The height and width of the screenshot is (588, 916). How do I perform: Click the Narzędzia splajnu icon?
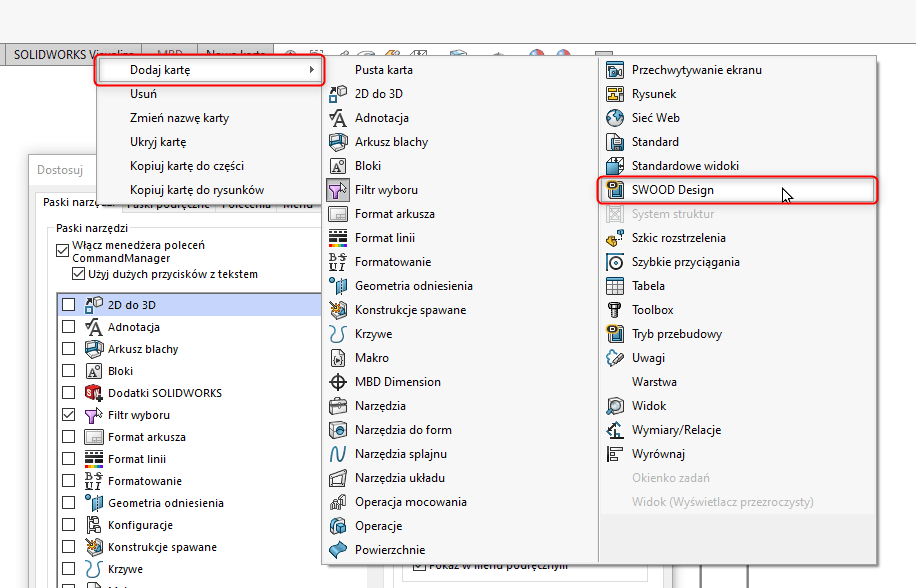tap(338, 454)
